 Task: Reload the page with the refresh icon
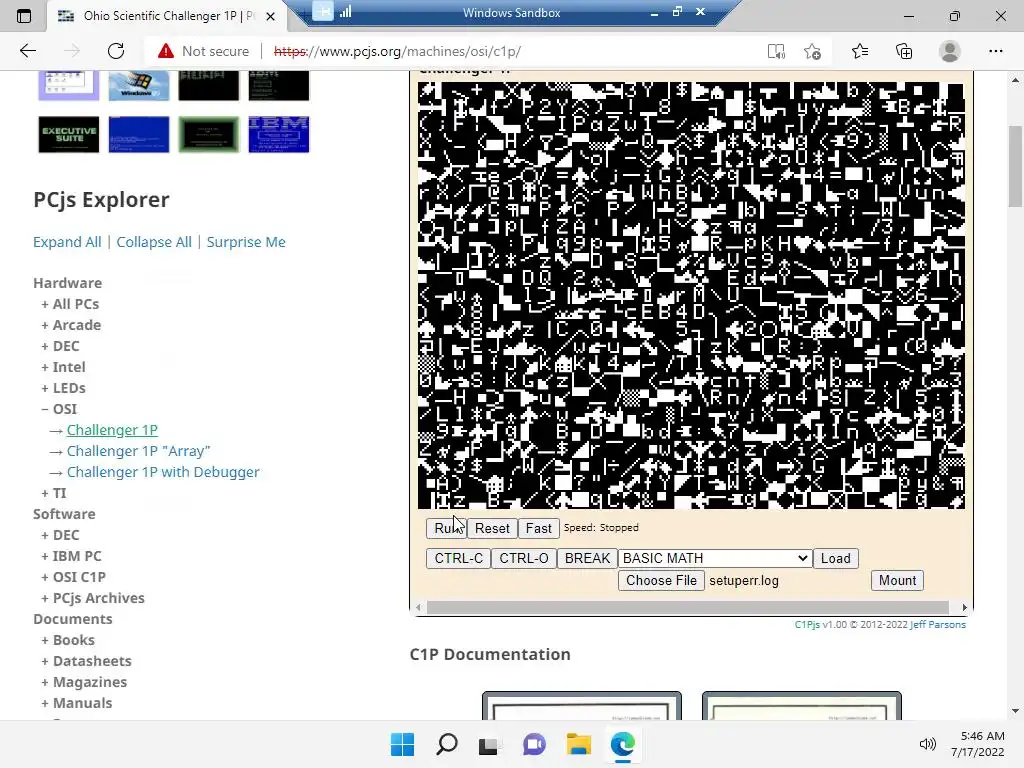116,51
